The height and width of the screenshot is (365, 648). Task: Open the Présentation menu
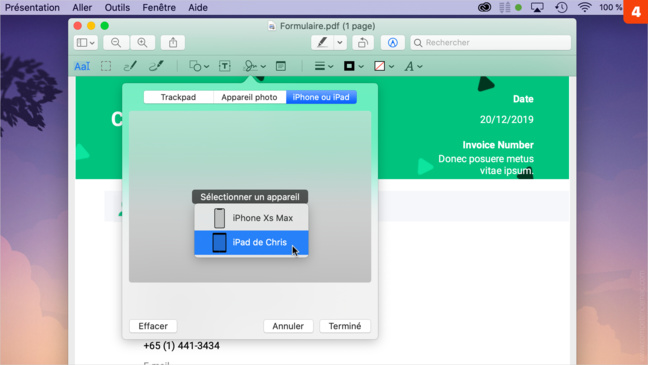click(x=32, y=7)
